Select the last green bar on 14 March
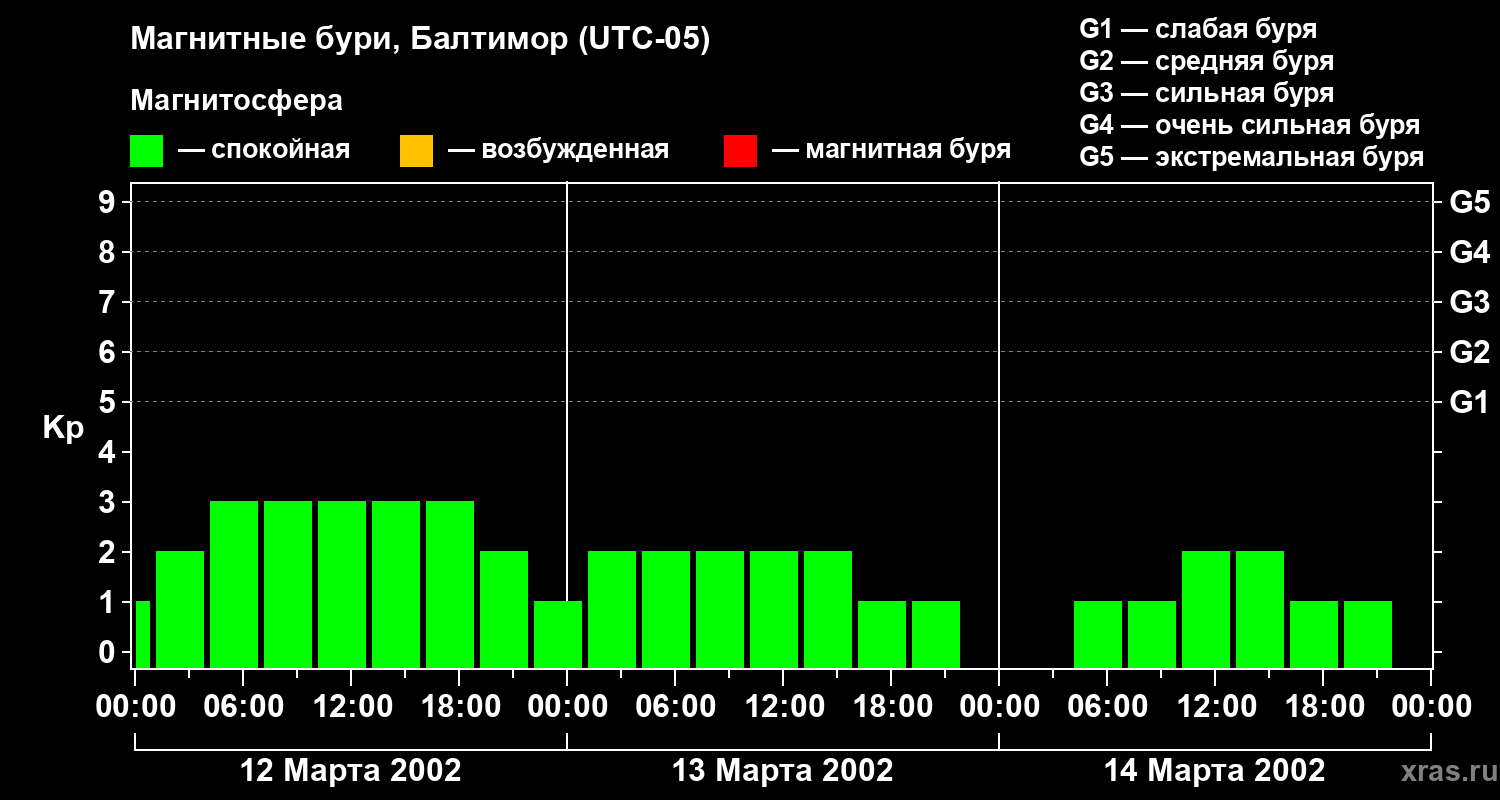This screenshot has width=1500, height=800. coord(1367,634)
